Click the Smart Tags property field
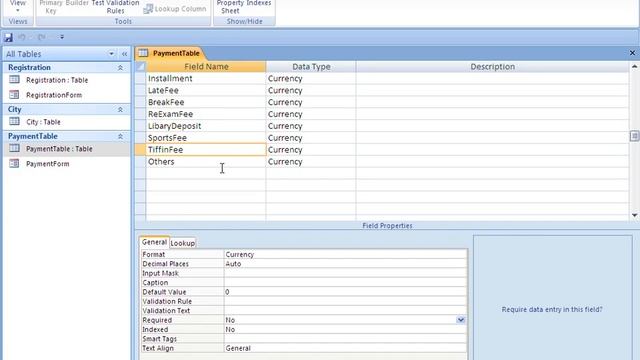The image size is (640, 360). point(345,339)
